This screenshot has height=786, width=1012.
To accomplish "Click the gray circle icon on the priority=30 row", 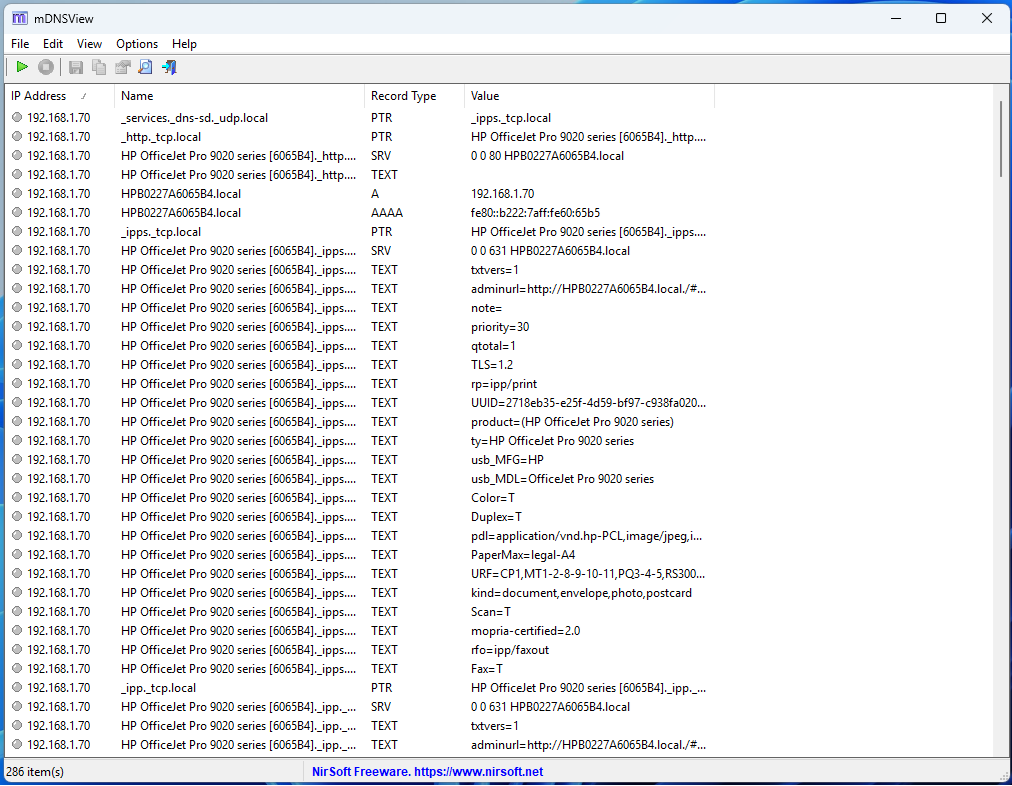I will click(x=17, y=327).
